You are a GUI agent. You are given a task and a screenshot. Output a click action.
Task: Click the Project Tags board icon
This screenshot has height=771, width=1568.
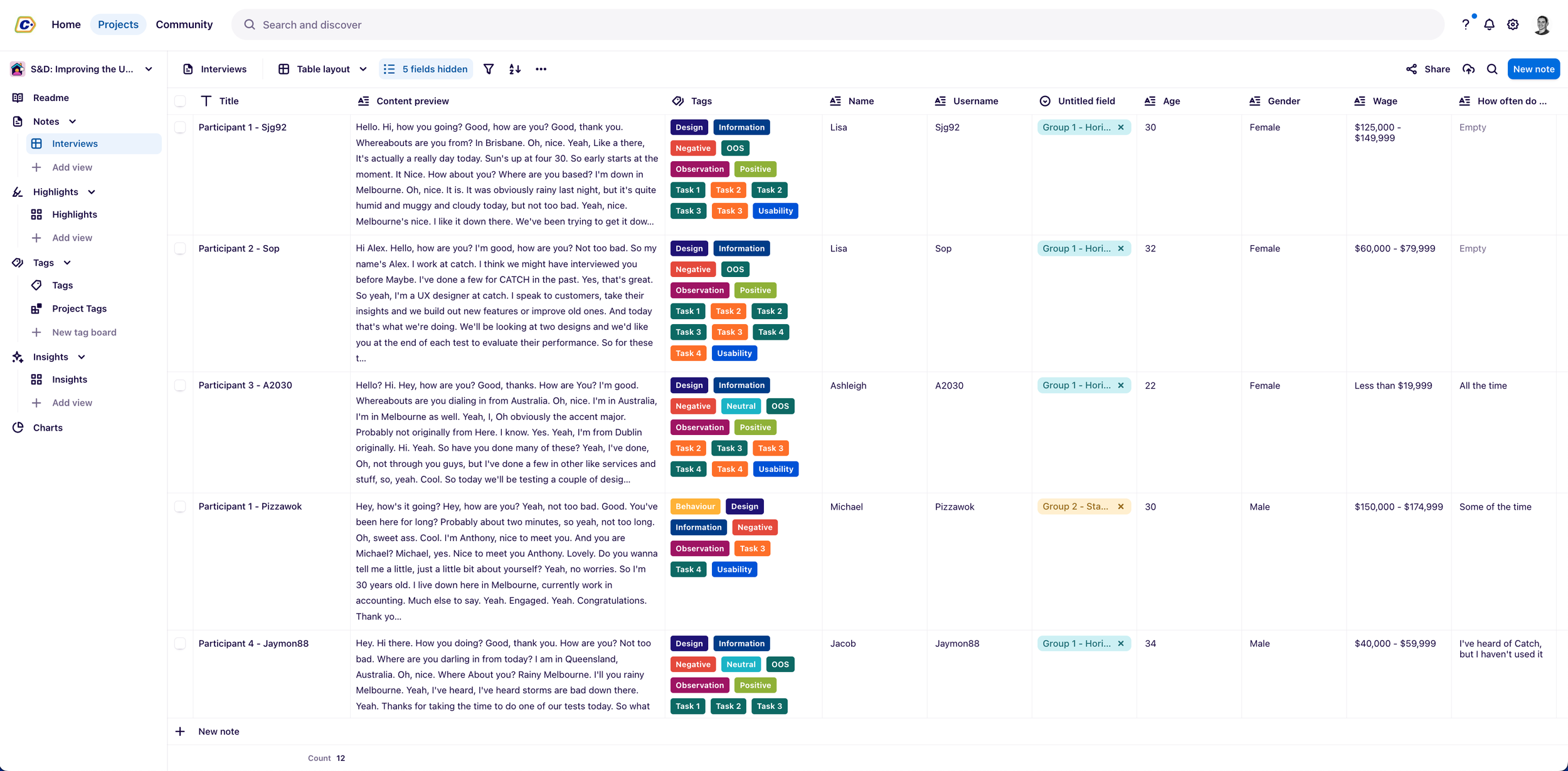point(36,308)
